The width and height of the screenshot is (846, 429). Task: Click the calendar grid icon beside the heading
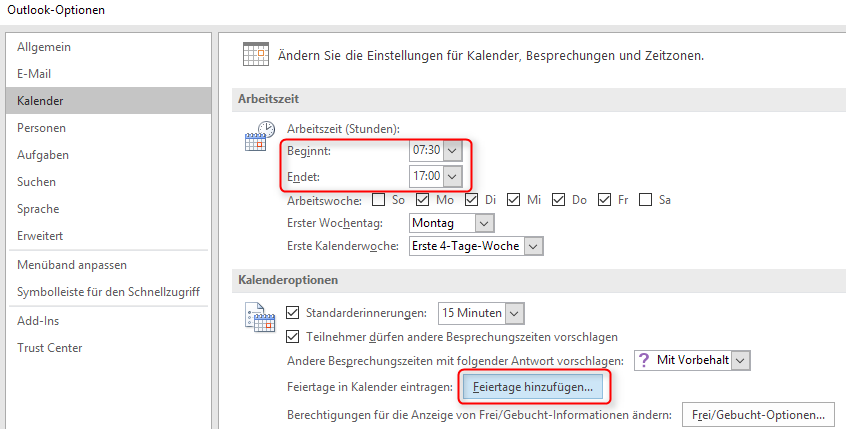[256, 54]
